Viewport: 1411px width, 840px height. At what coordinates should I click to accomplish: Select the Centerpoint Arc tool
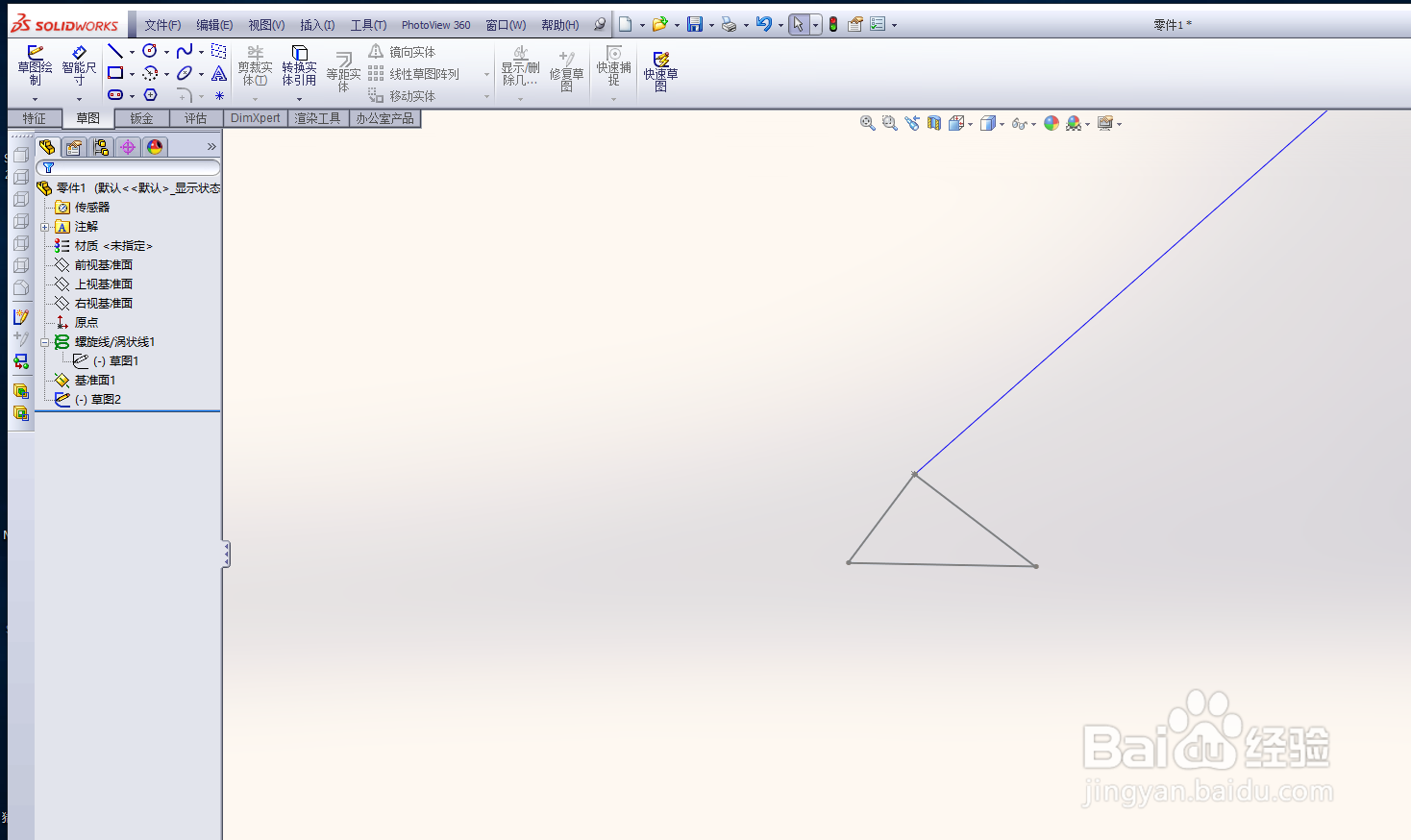[x=150, y=73]
